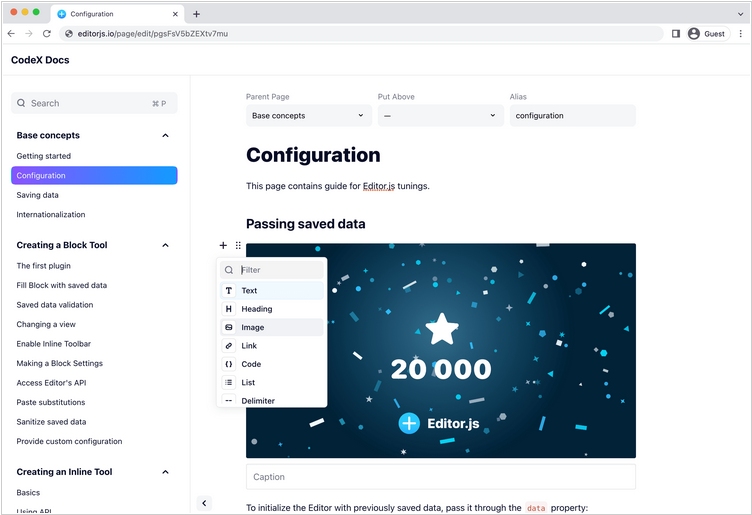This screenshot has height=515, width=752.
Task: Close the Configuration browser tab
Action: [x=175, y=14]
